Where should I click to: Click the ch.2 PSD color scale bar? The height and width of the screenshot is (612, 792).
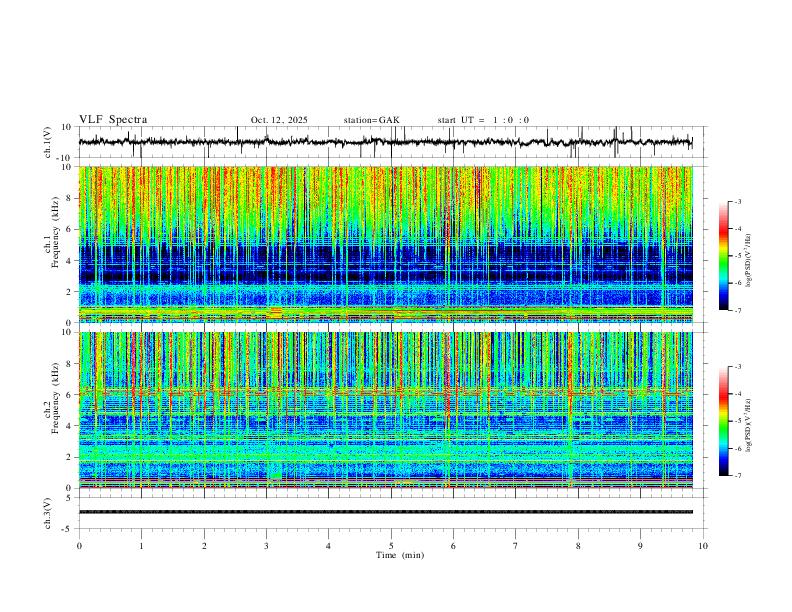coord(723,421)
